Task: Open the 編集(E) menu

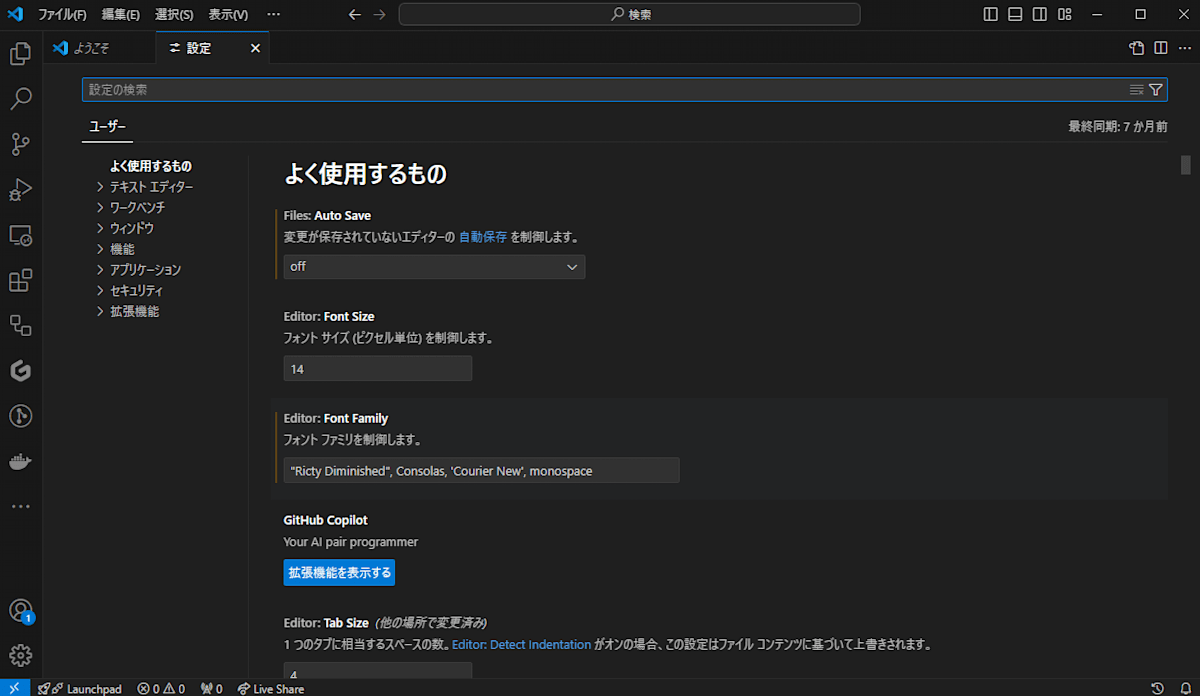Action: [x=121, y=15]
